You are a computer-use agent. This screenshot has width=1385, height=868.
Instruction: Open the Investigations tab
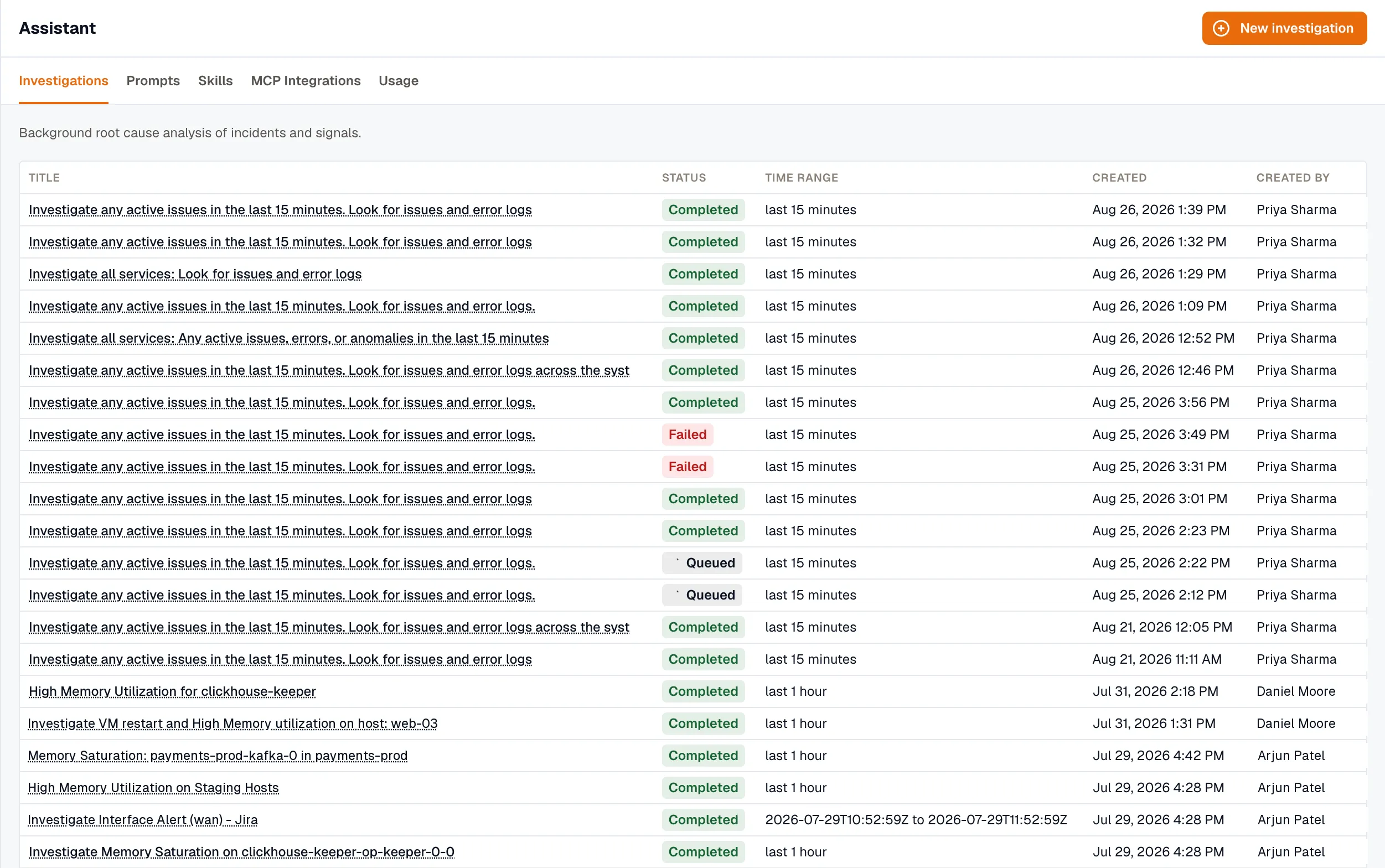64,81
